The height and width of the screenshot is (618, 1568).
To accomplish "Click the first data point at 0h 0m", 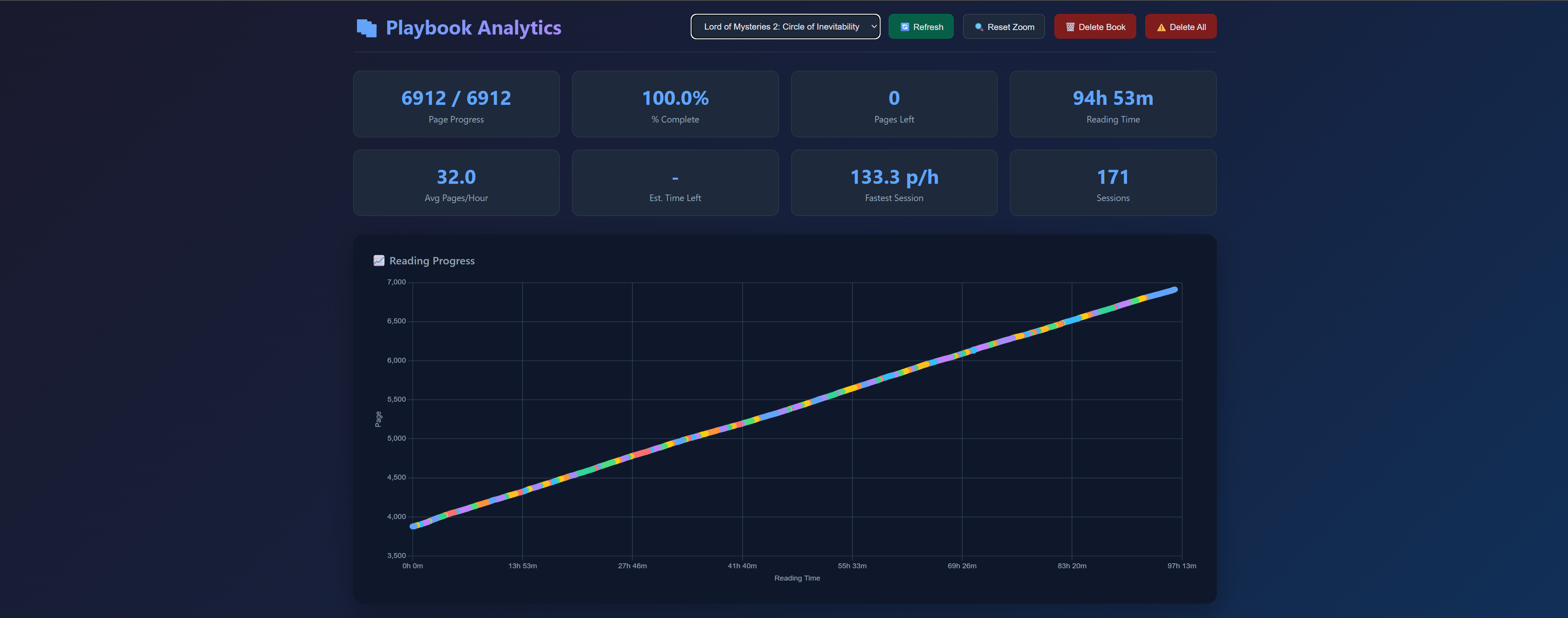I will point(413,526).
